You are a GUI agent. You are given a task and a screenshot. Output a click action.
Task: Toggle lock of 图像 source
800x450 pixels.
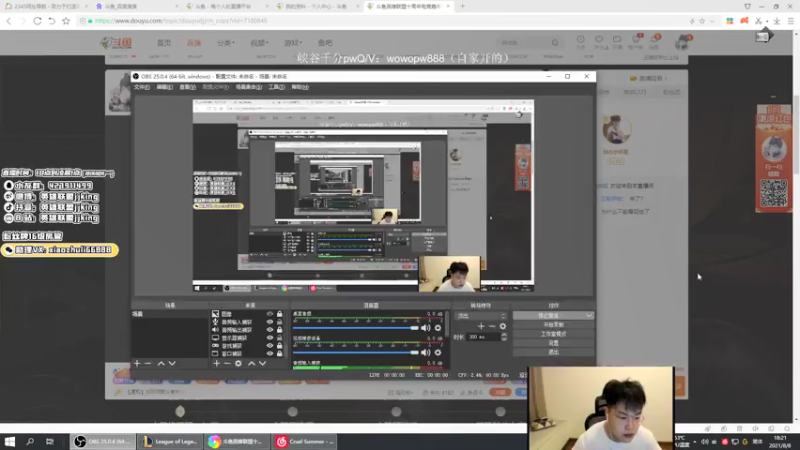[x=280, y=314]
